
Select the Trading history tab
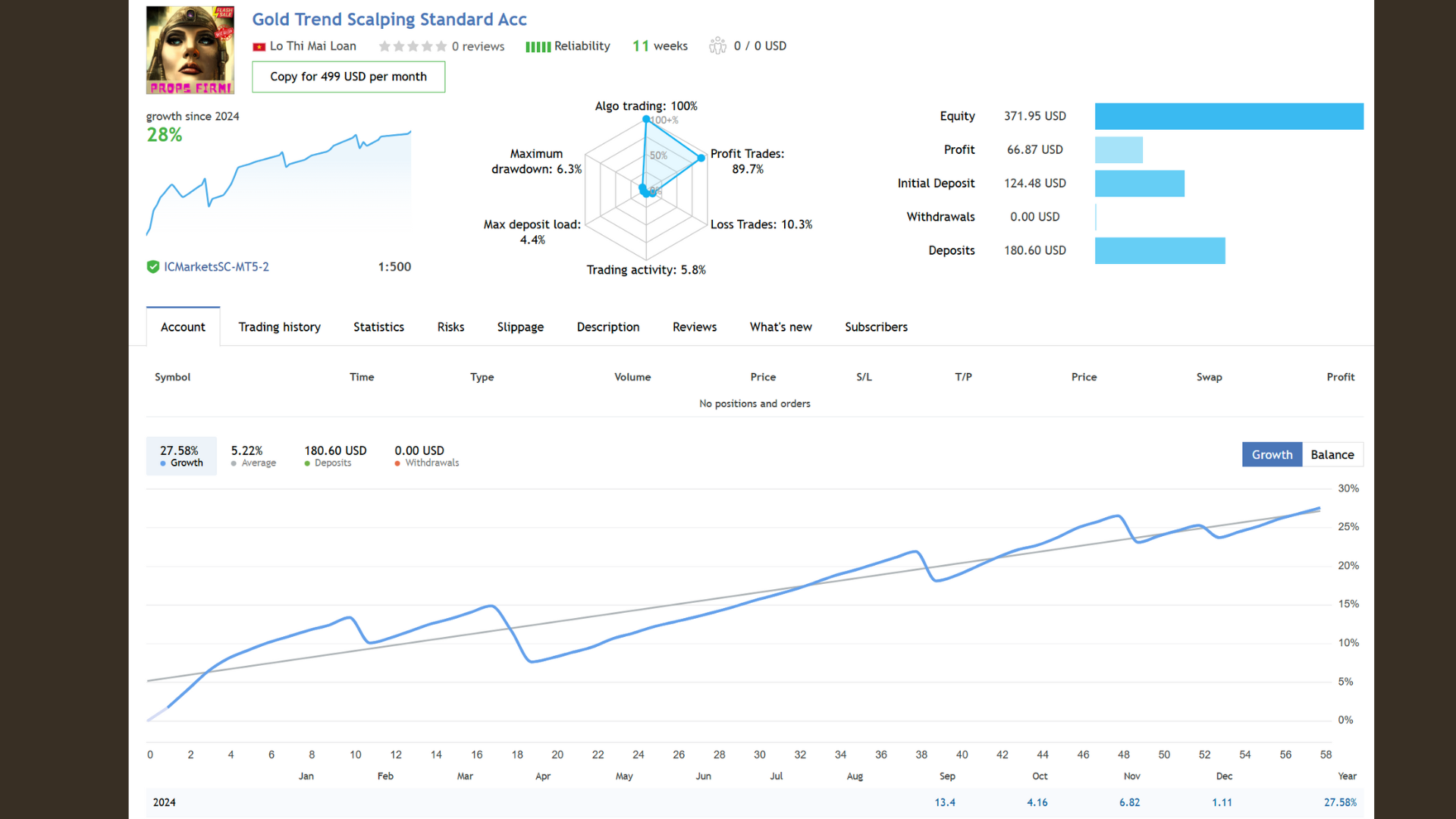(280, 327)
